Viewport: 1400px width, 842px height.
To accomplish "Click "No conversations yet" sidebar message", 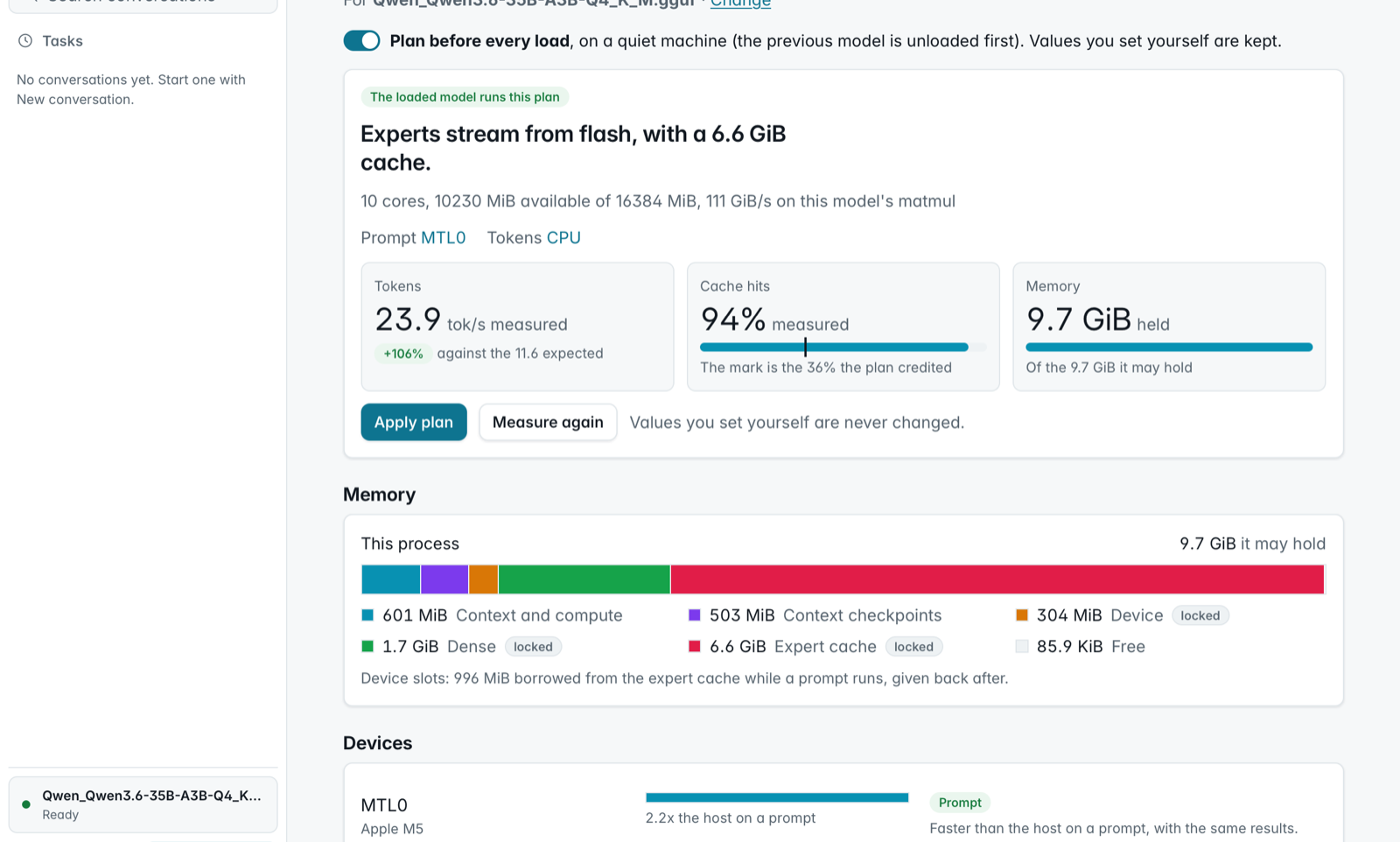I will point(131,89).
